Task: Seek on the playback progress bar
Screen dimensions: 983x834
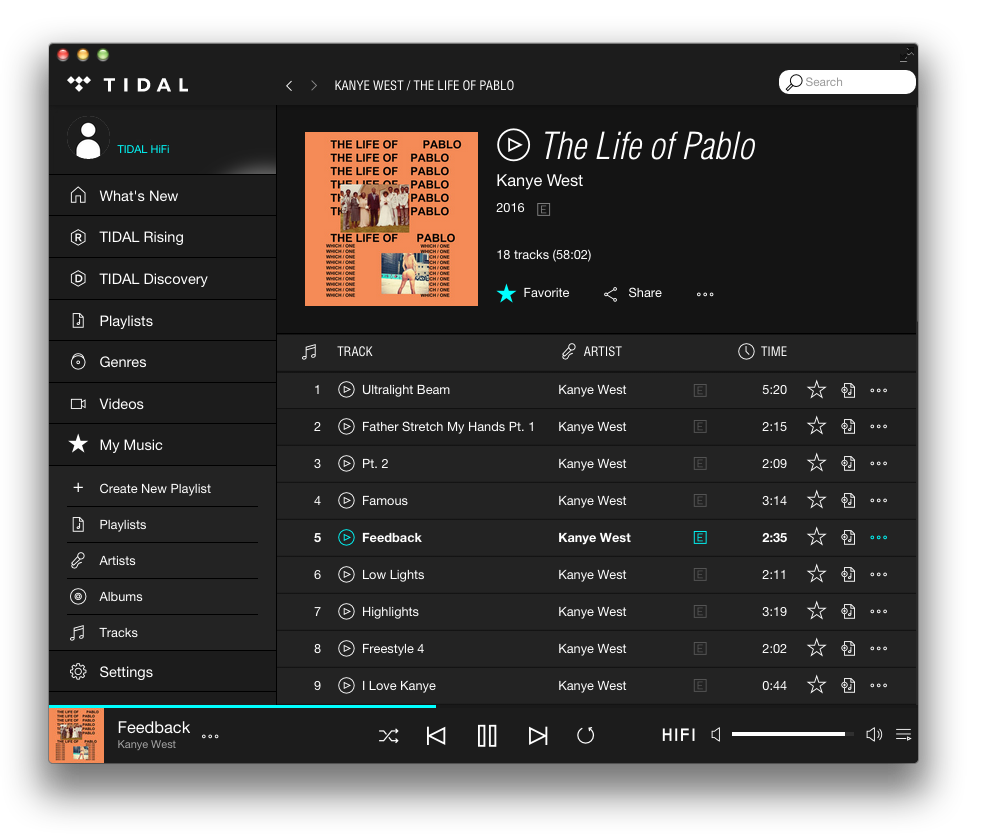Action: [483, 706]
